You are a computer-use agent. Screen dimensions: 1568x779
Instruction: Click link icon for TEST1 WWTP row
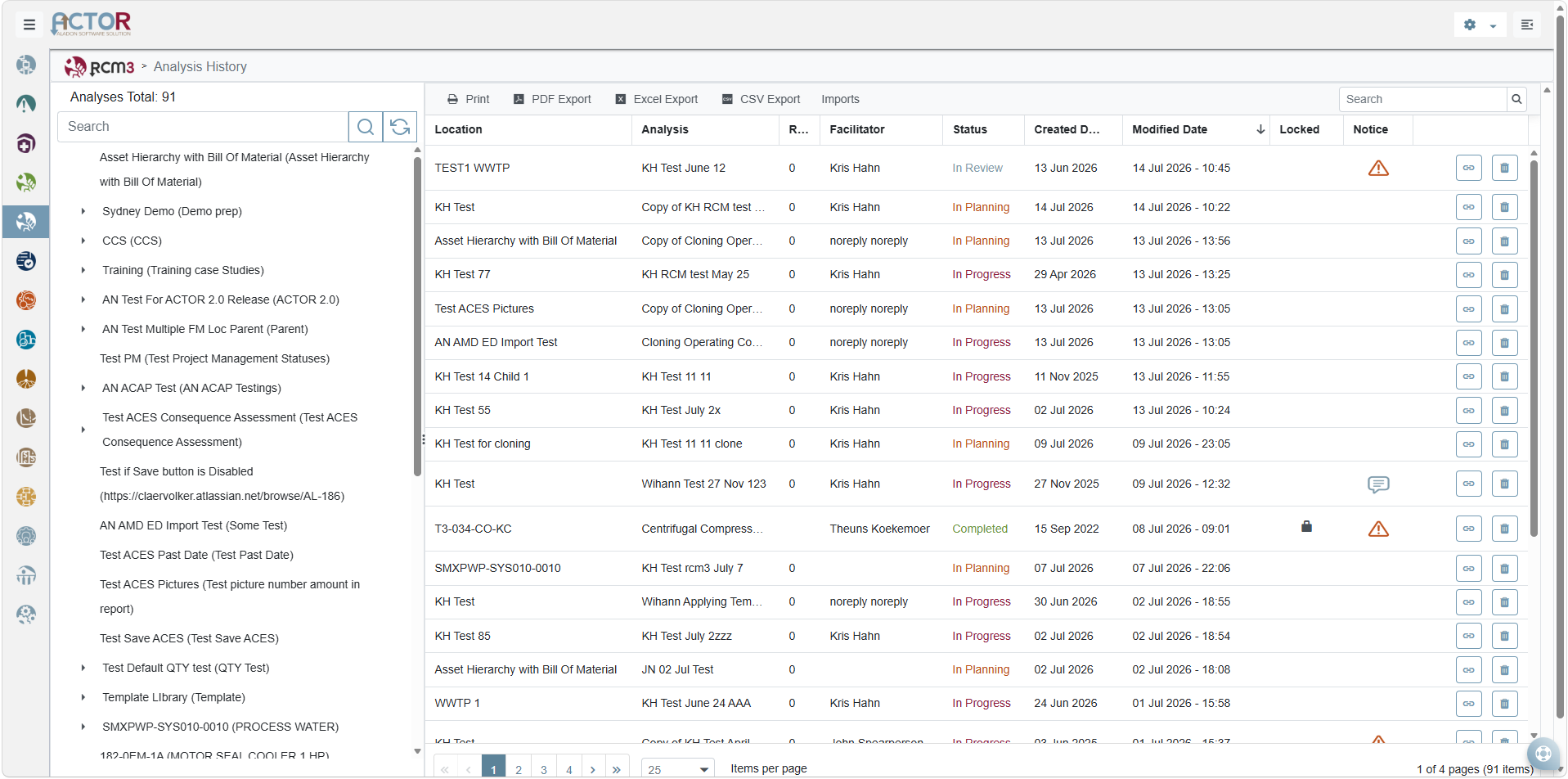pos(1469,168)
